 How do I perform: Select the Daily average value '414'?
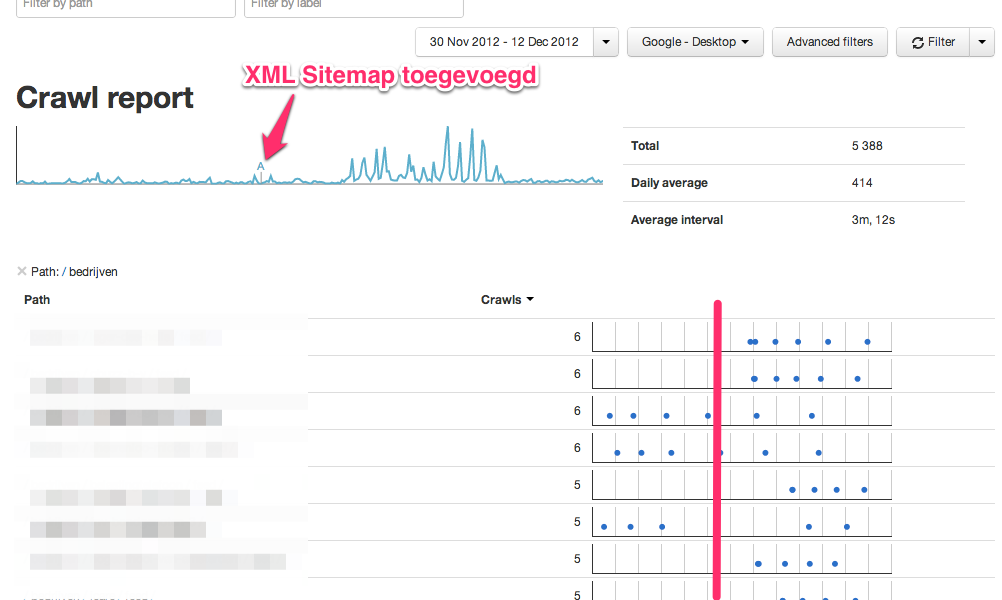point(862,183)
